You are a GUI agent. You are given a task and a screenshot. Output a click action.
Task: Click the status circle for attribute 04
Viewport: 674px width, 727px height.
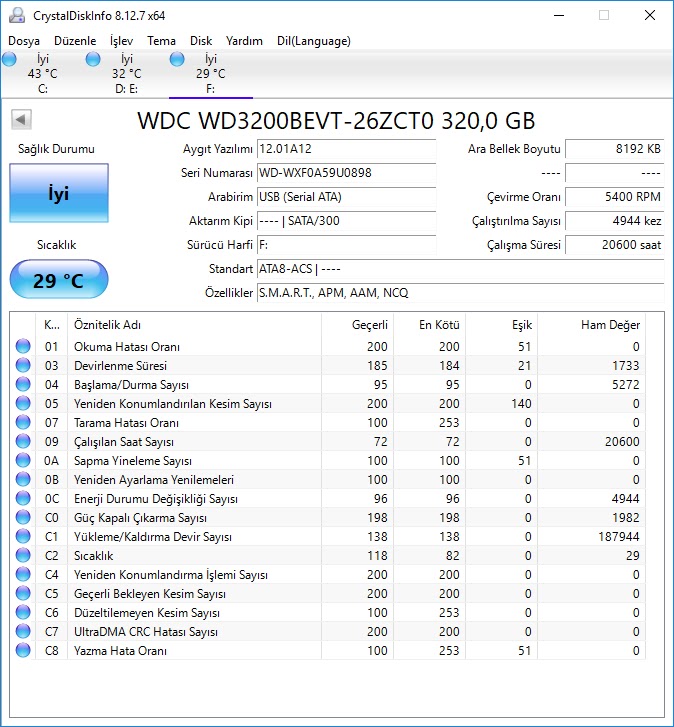[23, 384]
